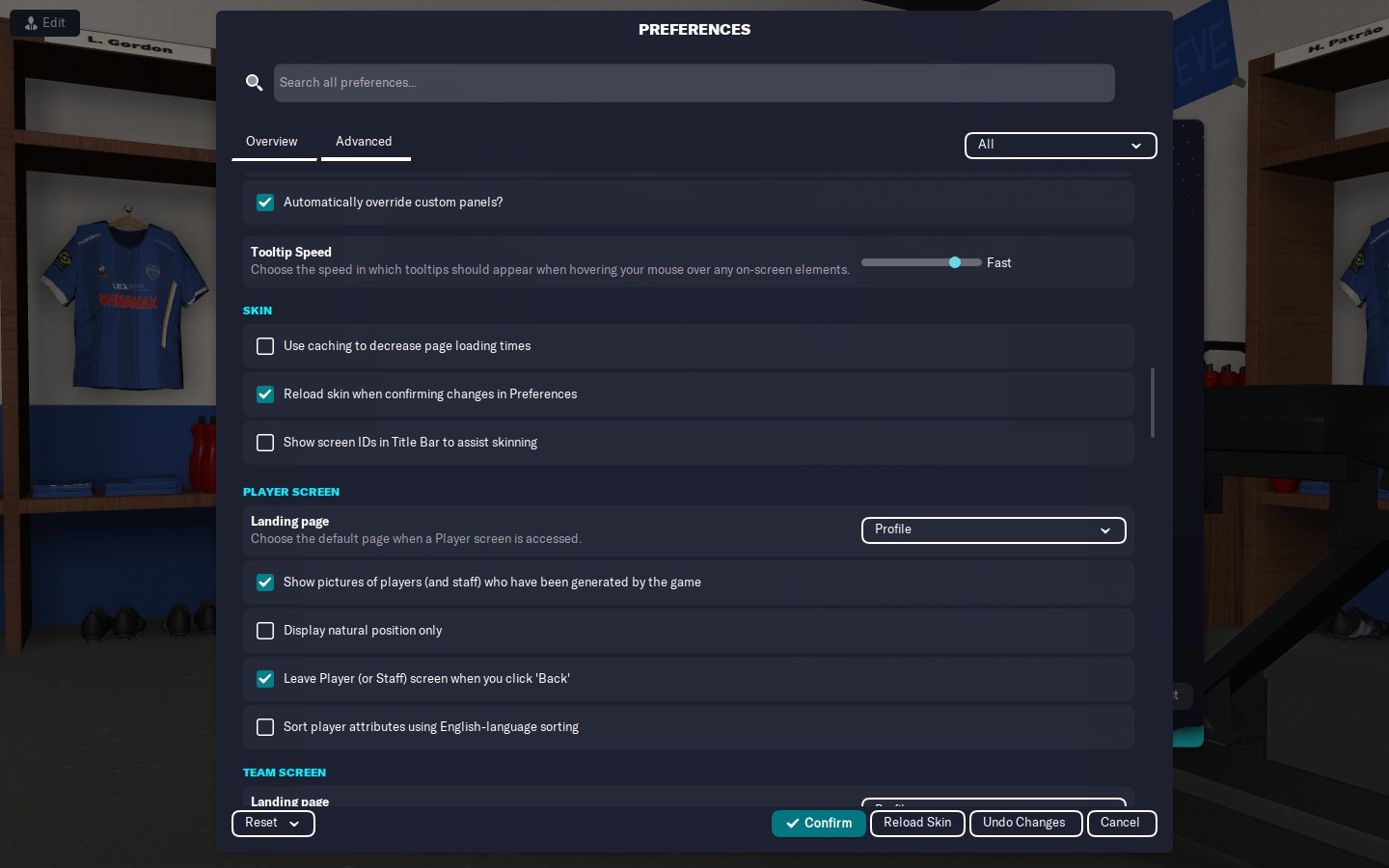Viewport: 1389px width, 868px height.
Task: Click the Confirm checkmark icon
Action: click(793, 824)
